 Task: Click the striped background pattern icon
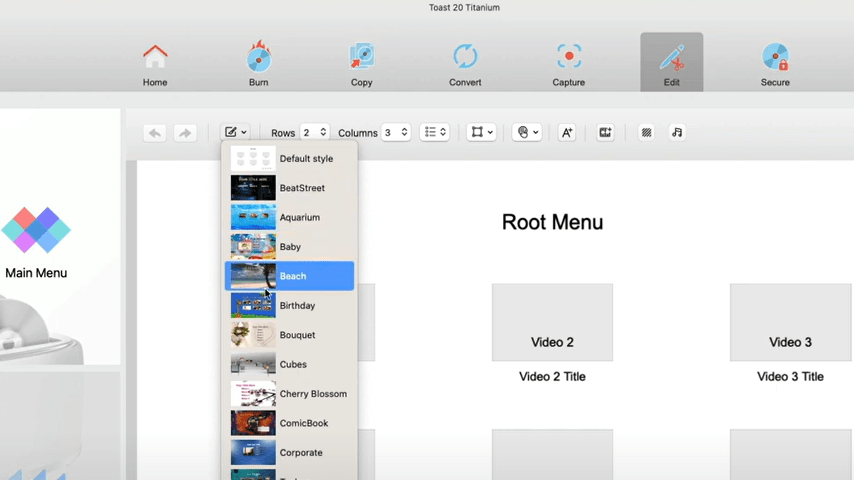coord(647,132)
